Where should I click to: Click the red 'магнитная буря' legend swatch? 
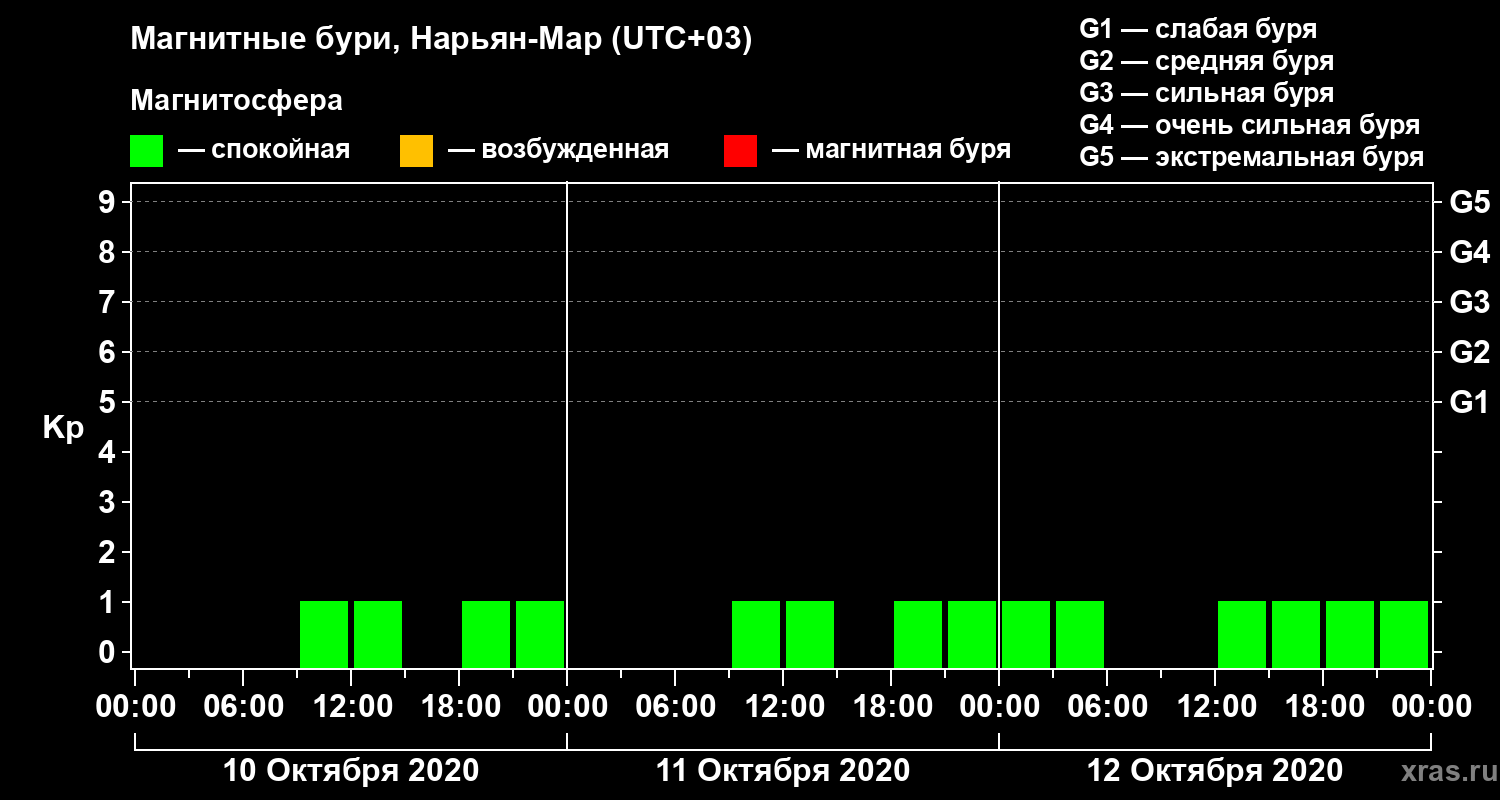click(740, 151)
